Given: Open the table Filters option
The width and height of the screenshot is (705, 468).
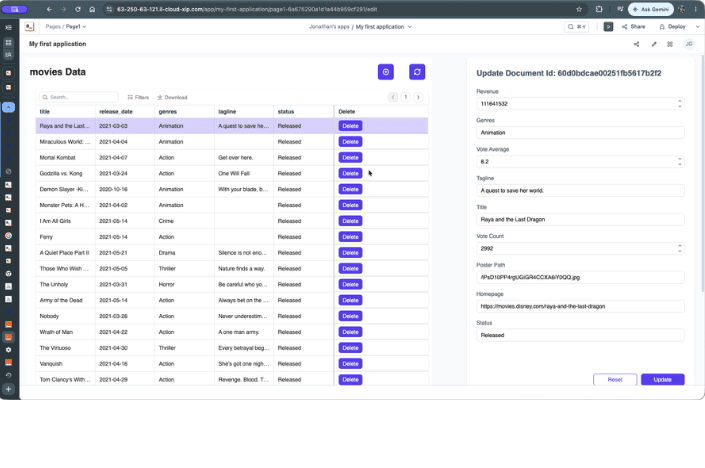Looking at the screenshot, I should (x=138, y=97).
